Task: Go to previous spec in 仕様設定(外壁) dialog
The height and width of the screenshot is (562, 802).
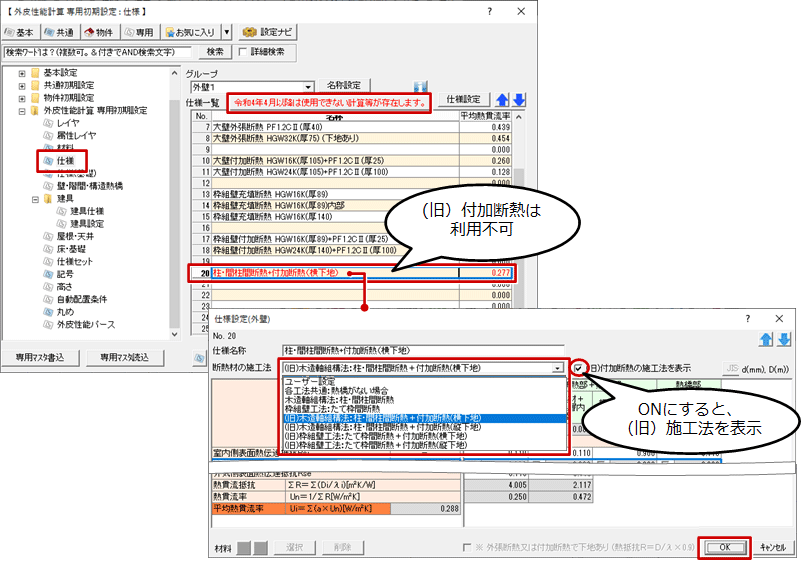Action: click(x=766, y=340)
